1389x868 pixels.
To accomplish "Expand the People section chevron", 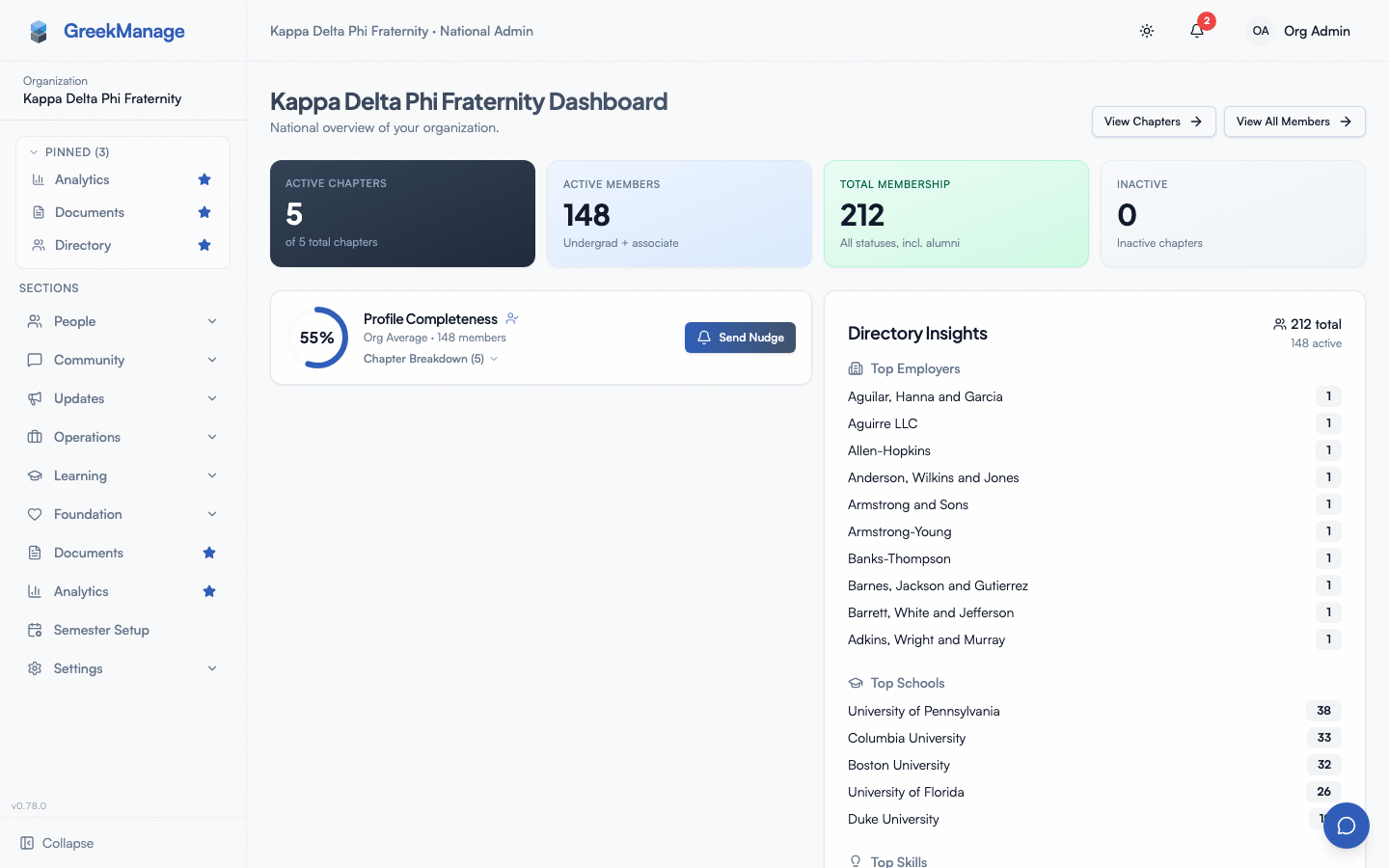I will (212, 321).
